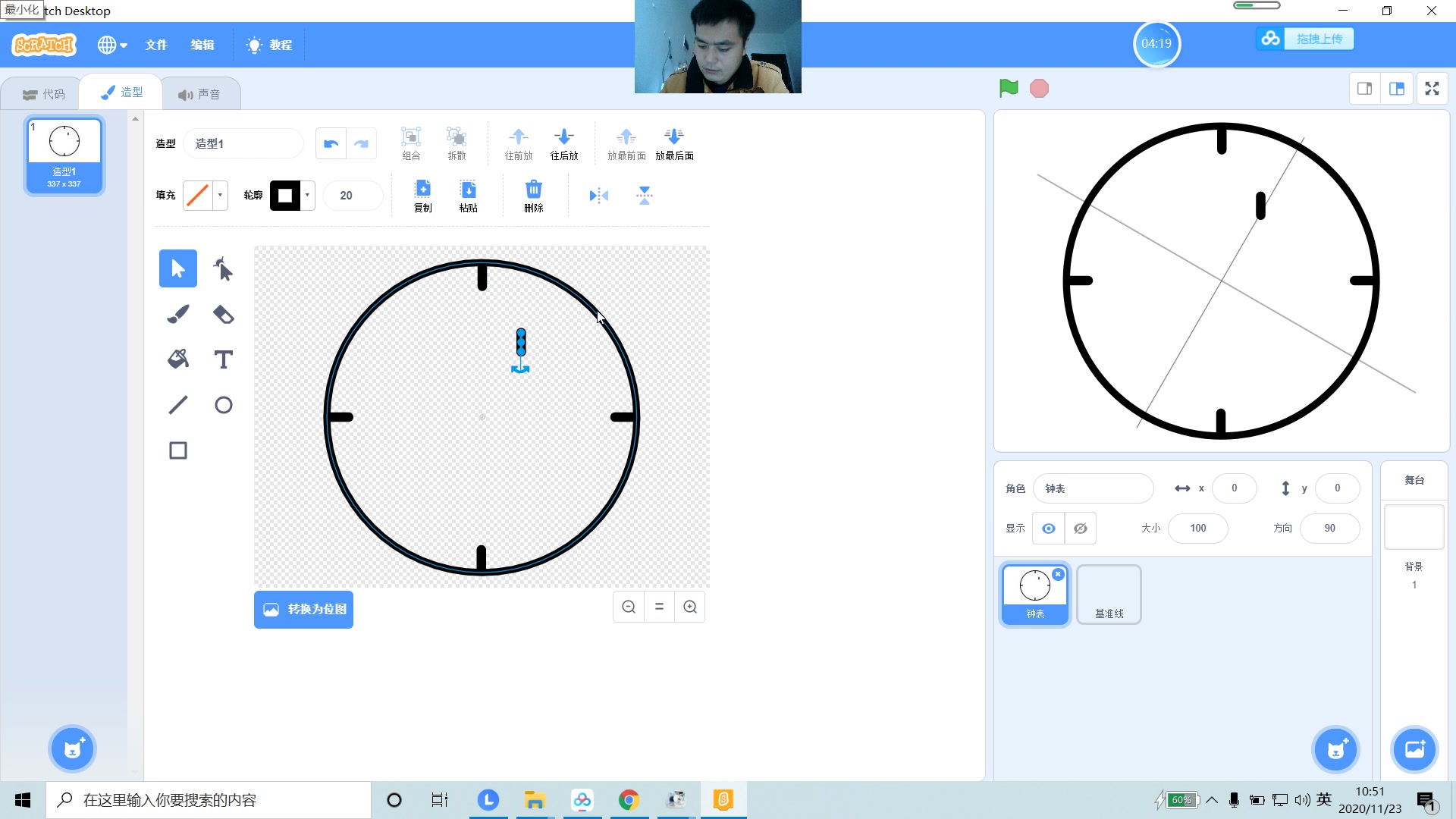Switch to the 代码 tab

(x=44, y=94)
